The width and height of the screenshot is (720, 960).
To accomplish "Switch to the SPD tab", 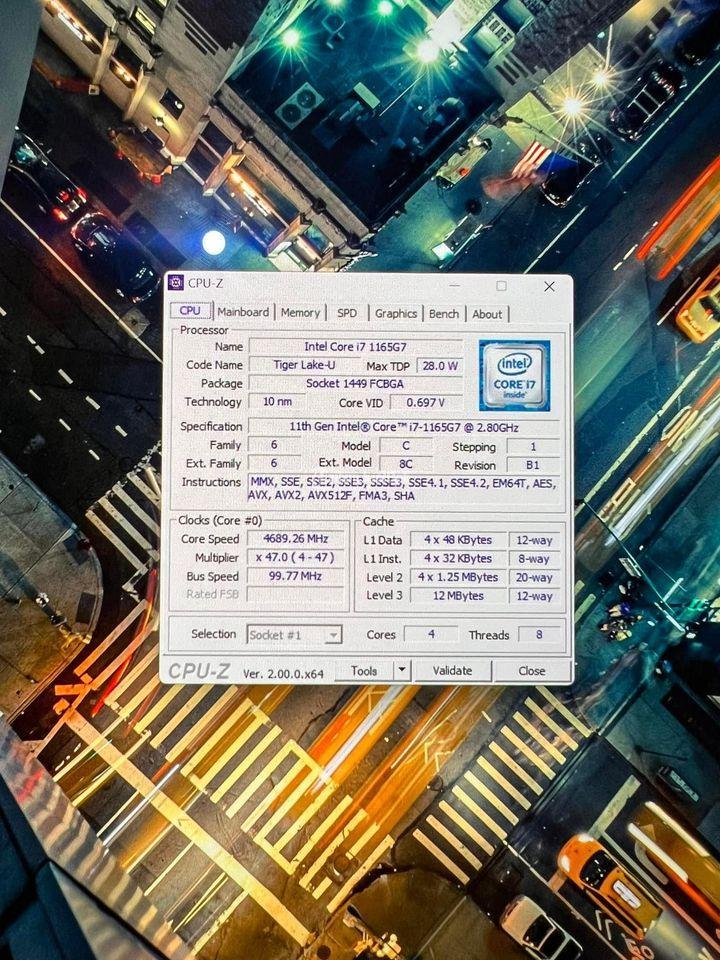I will 347,312.
